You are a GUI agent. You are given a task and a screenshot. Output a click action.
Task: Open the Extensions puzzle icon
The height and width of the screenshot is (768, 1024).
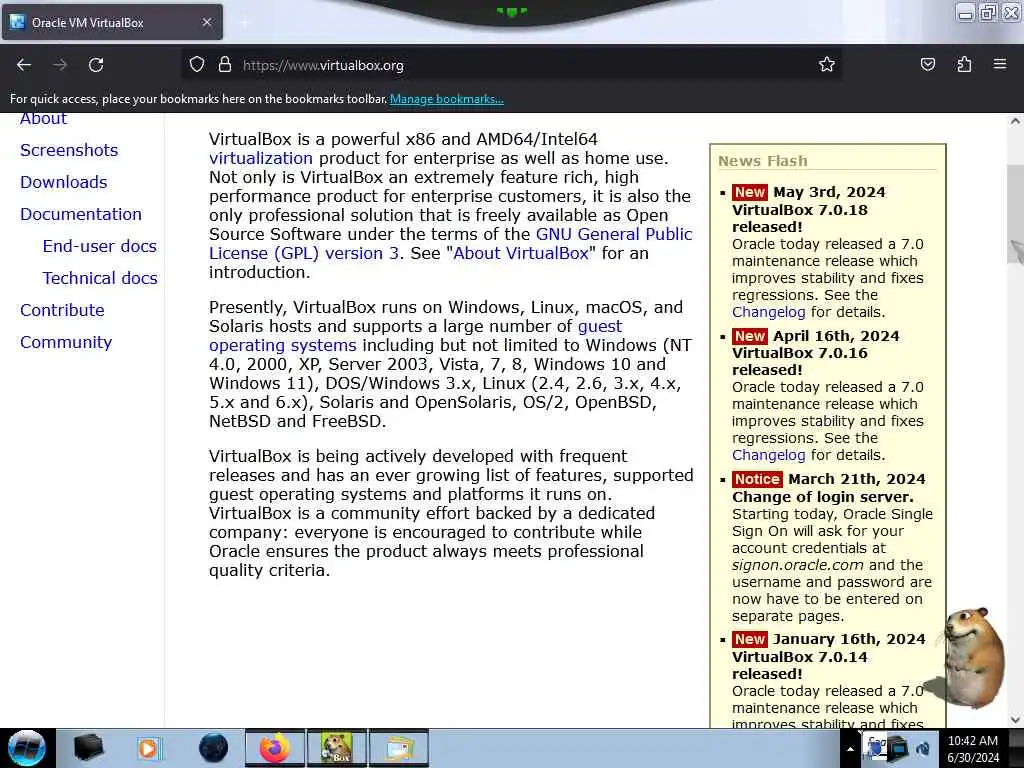964,65
